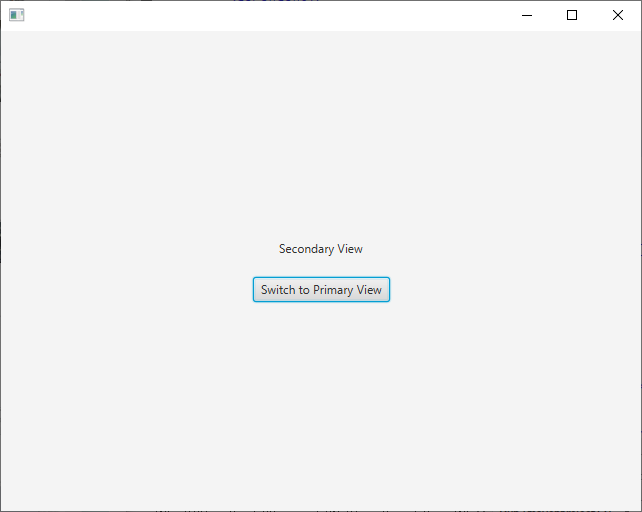Select the Secondary View label text
This screenshot has width=642, height=512.
[321, 249]
